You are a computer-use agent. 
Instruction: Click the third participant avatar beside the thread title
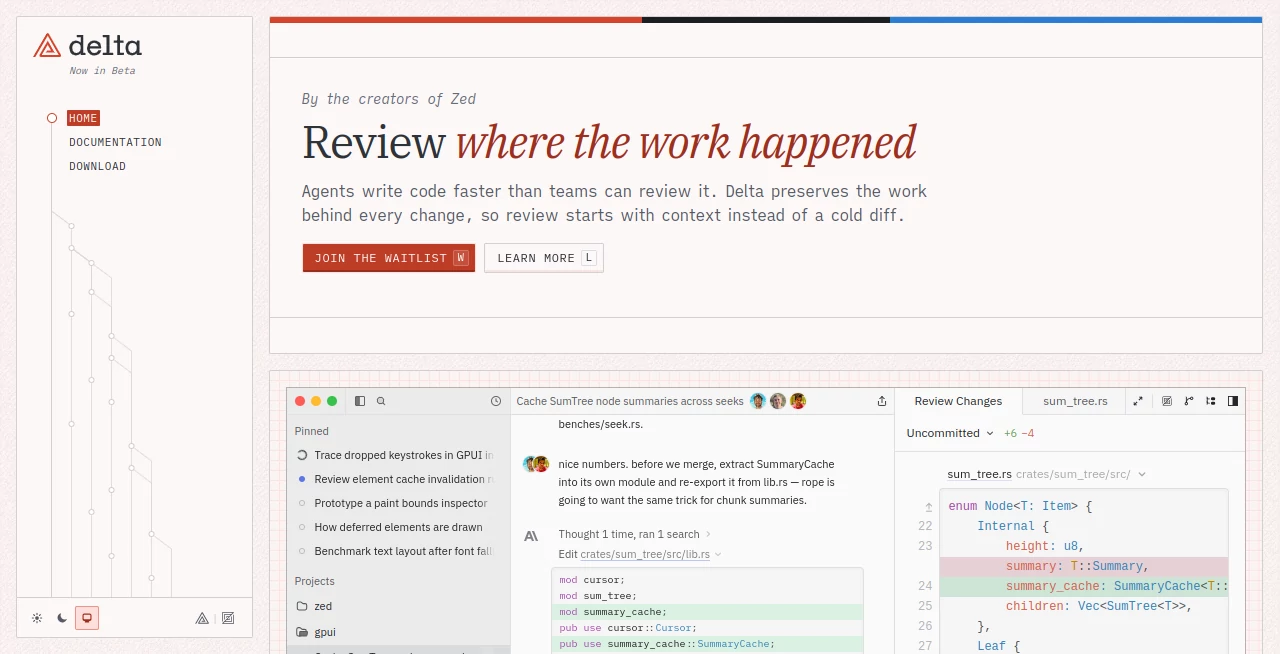pos(798,401)
